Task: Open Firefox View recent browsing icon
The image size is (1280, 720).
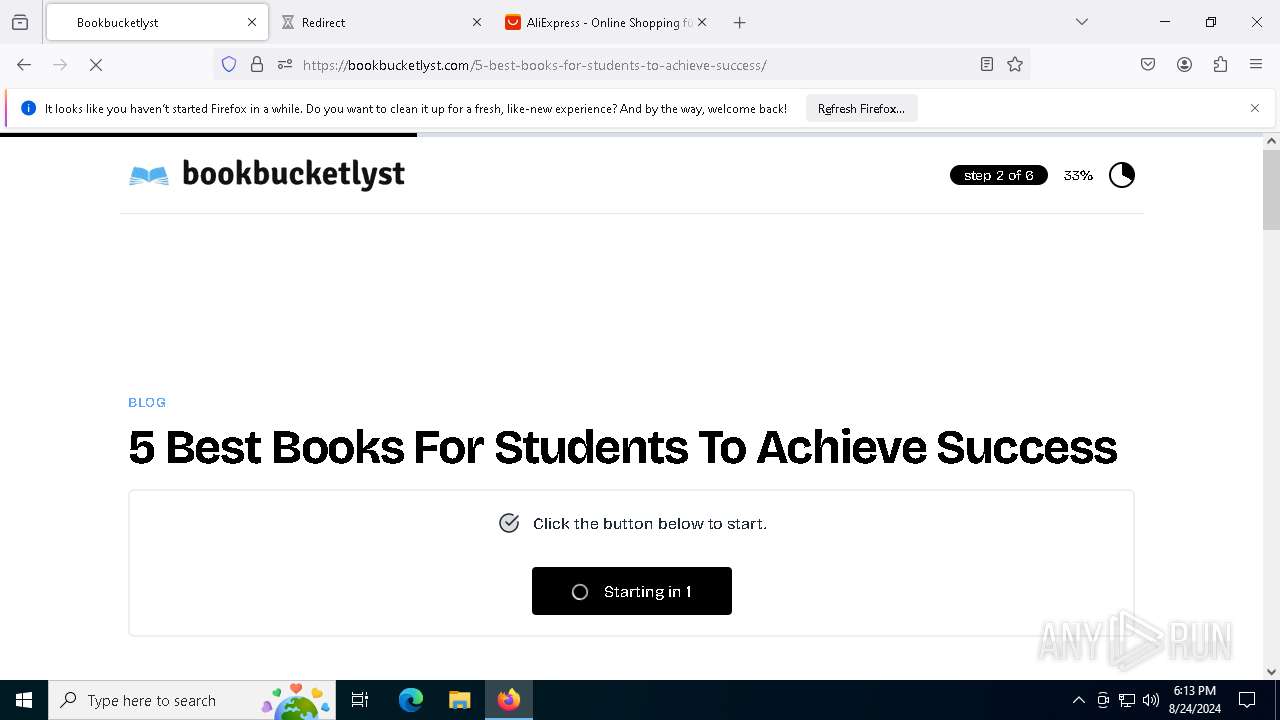Action: coord(20,22)
